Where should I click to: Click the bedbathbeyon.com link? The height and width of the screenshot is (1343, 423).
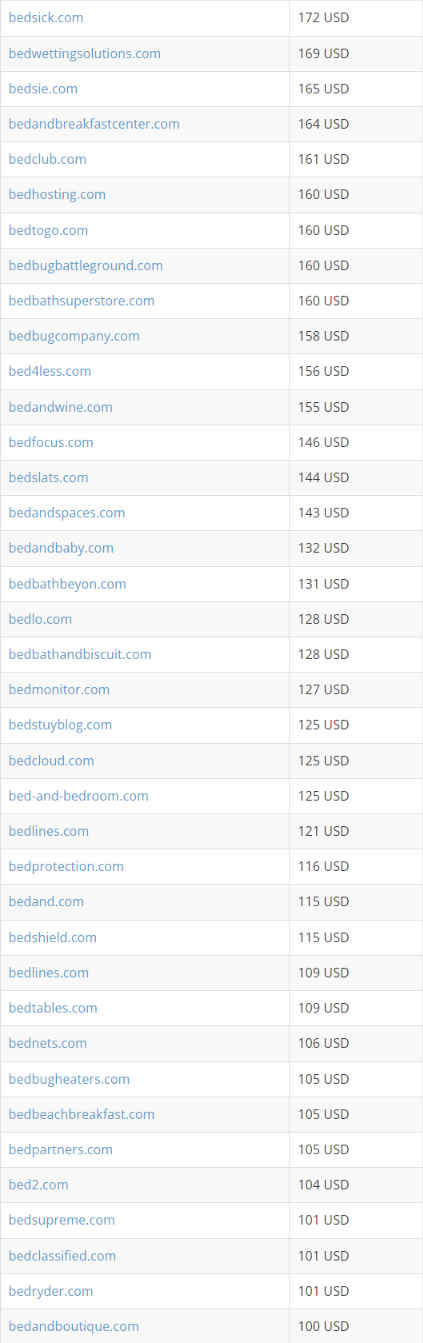67,583
